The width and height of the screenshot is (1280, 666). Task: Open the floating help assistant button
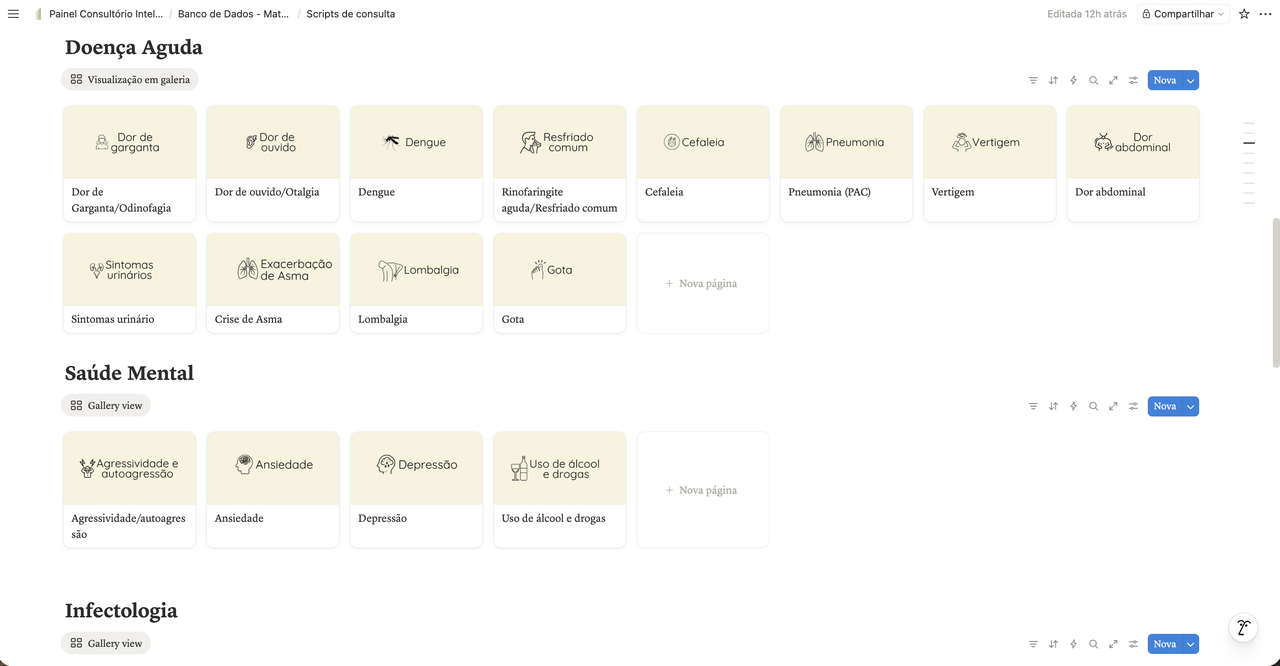pos(1242,628)
